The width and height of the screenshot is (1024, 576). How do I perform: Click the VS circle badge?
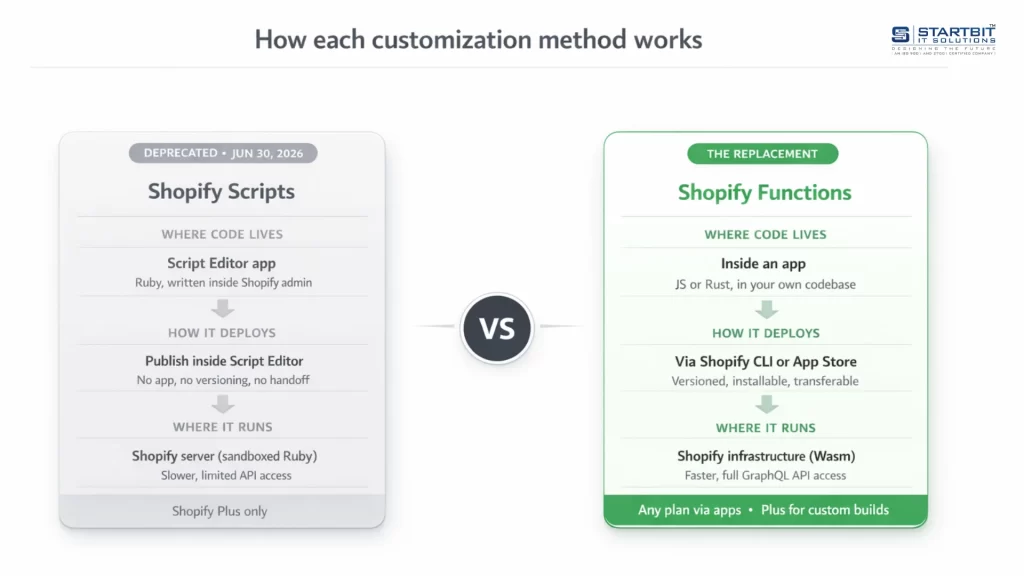tap(497, 327)
